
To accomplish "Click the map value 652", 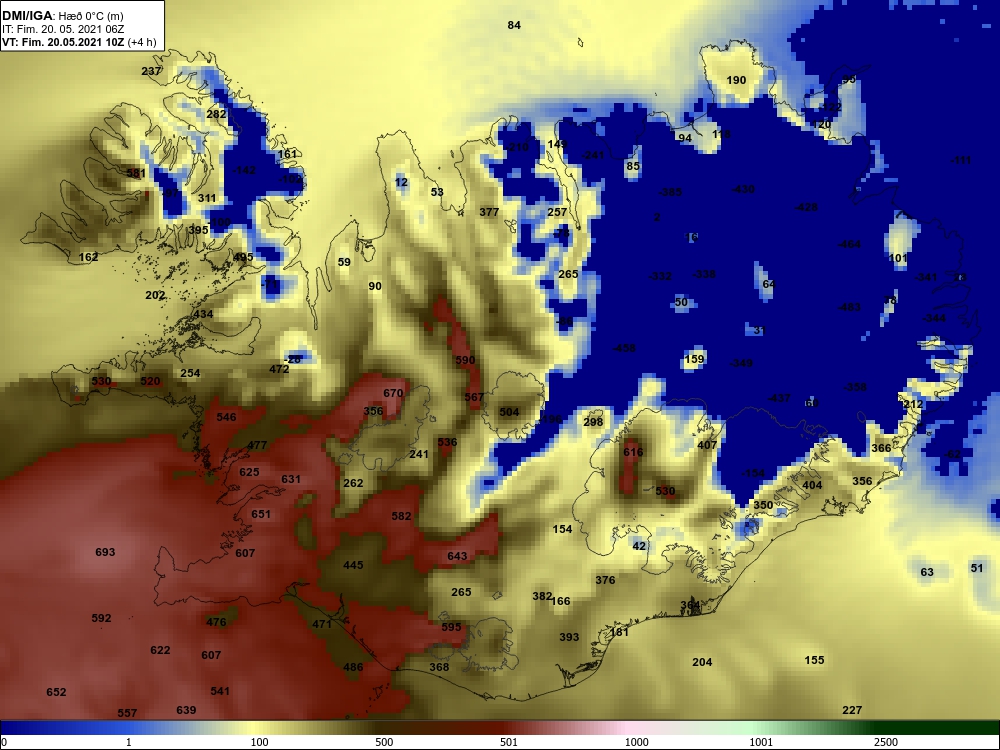I will tap(56, 691).
